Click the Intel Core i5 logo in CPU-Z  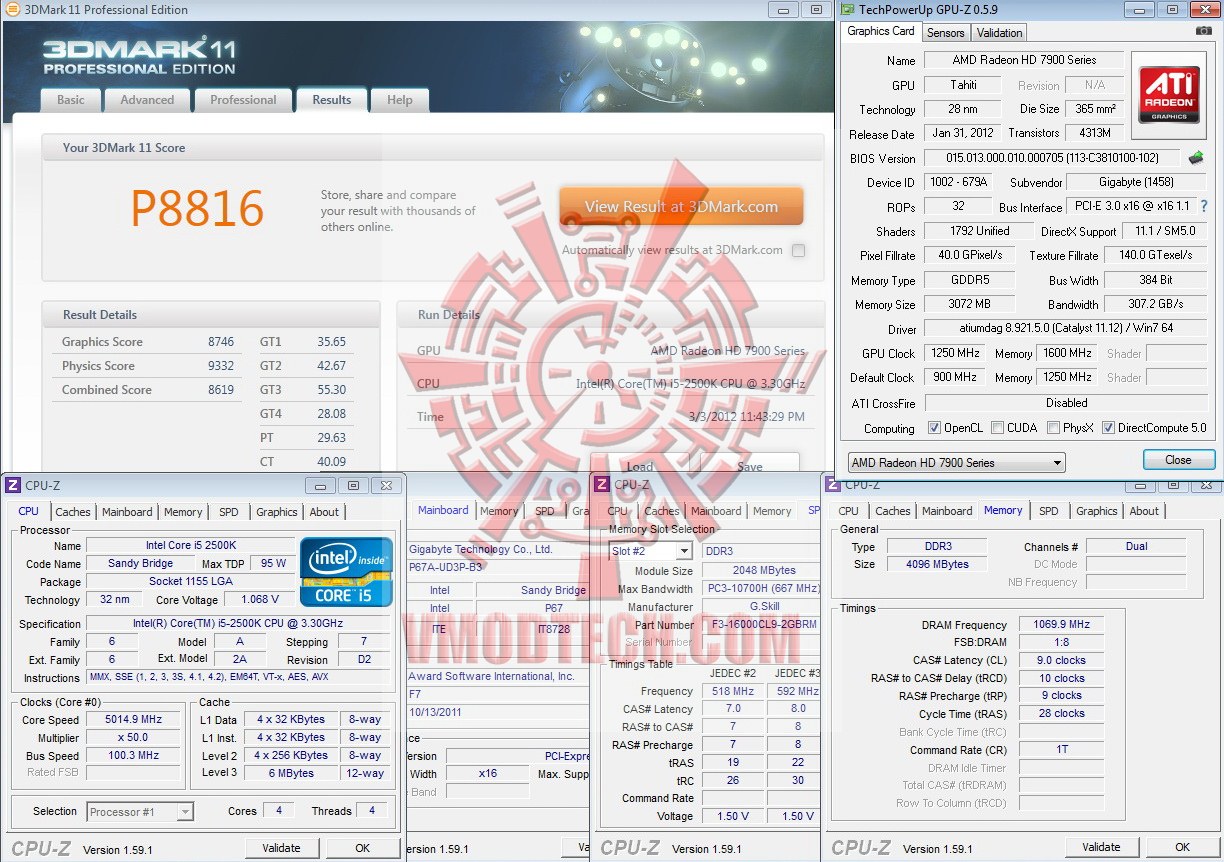346,572
